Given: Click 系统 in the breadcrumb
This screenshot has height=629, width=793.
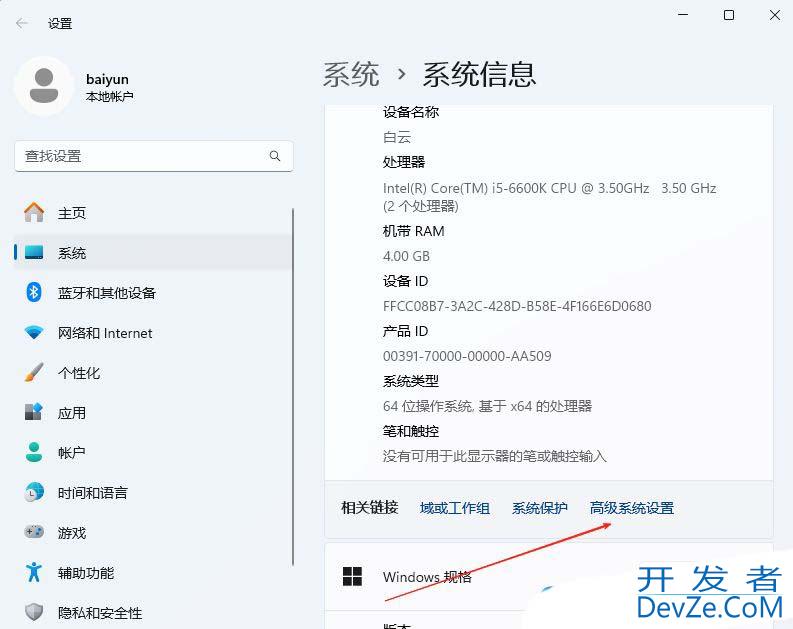Looking at the screenshot, I should (351, 74).
